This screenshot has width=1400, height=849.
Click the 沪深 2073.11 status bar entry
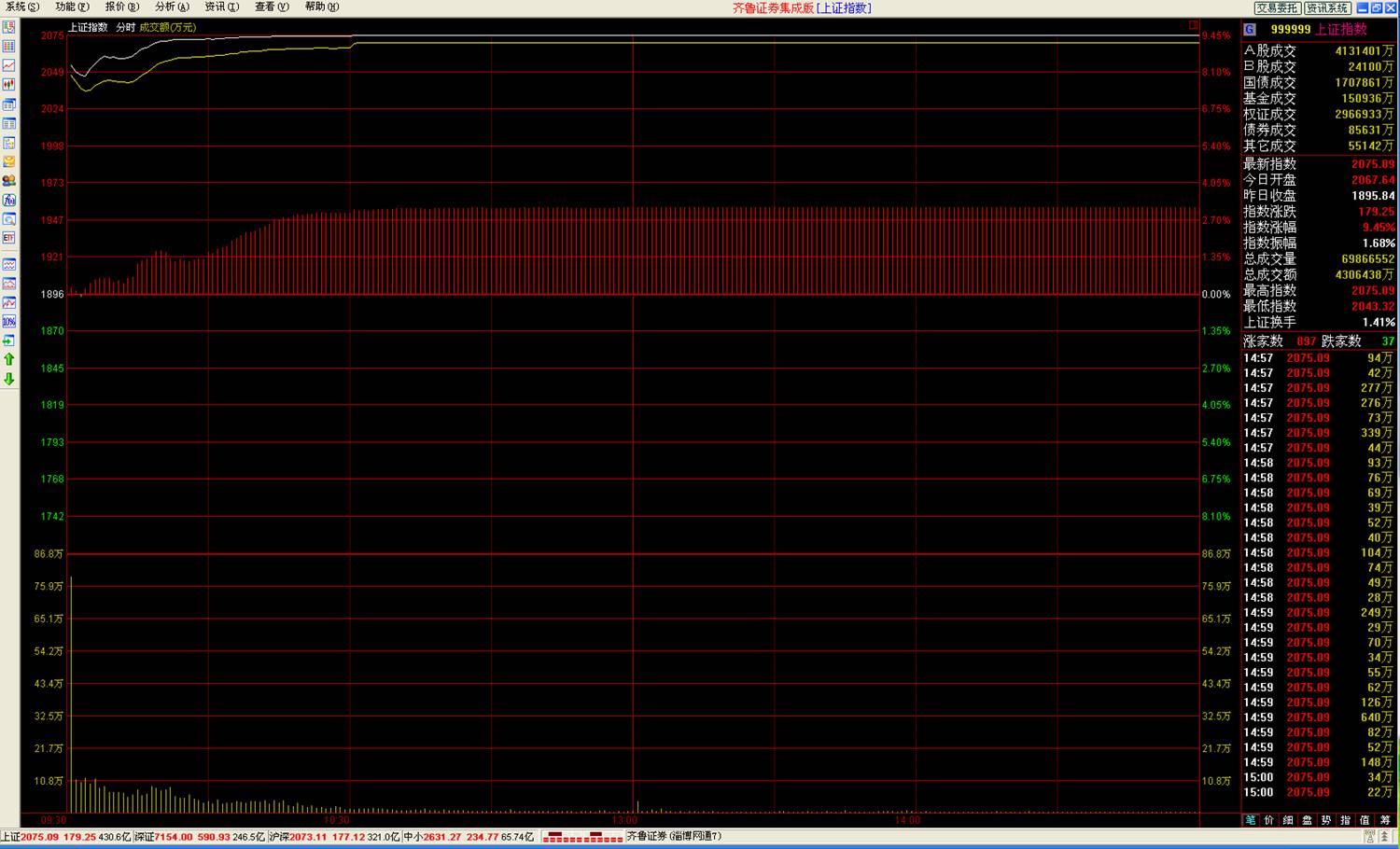pos(334,837)
